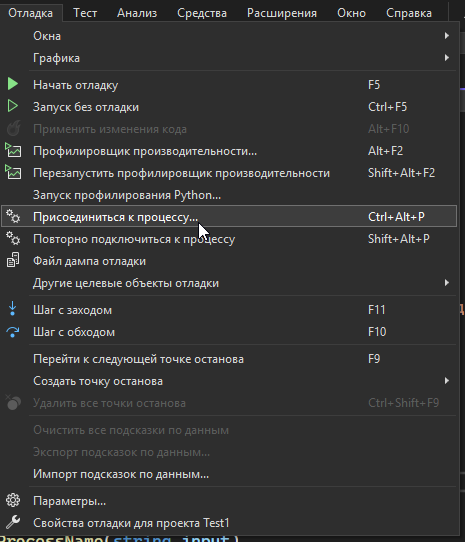465x542 pixels.
Task: Click the green Start Debugging play icon
Action: tap(13, 84)
